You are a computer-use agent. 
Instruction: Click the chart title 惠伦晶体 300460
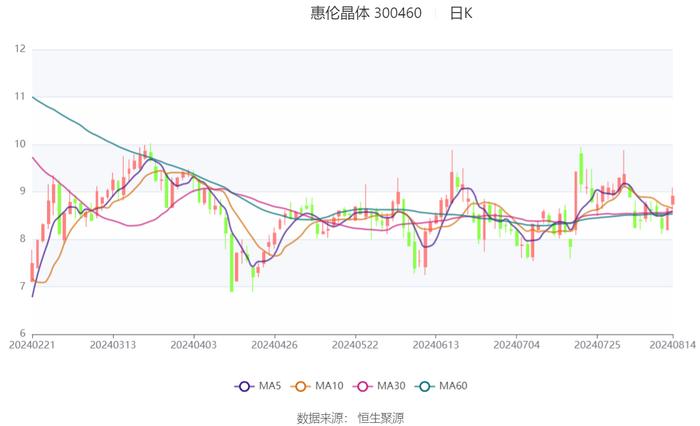coord(366,13)
